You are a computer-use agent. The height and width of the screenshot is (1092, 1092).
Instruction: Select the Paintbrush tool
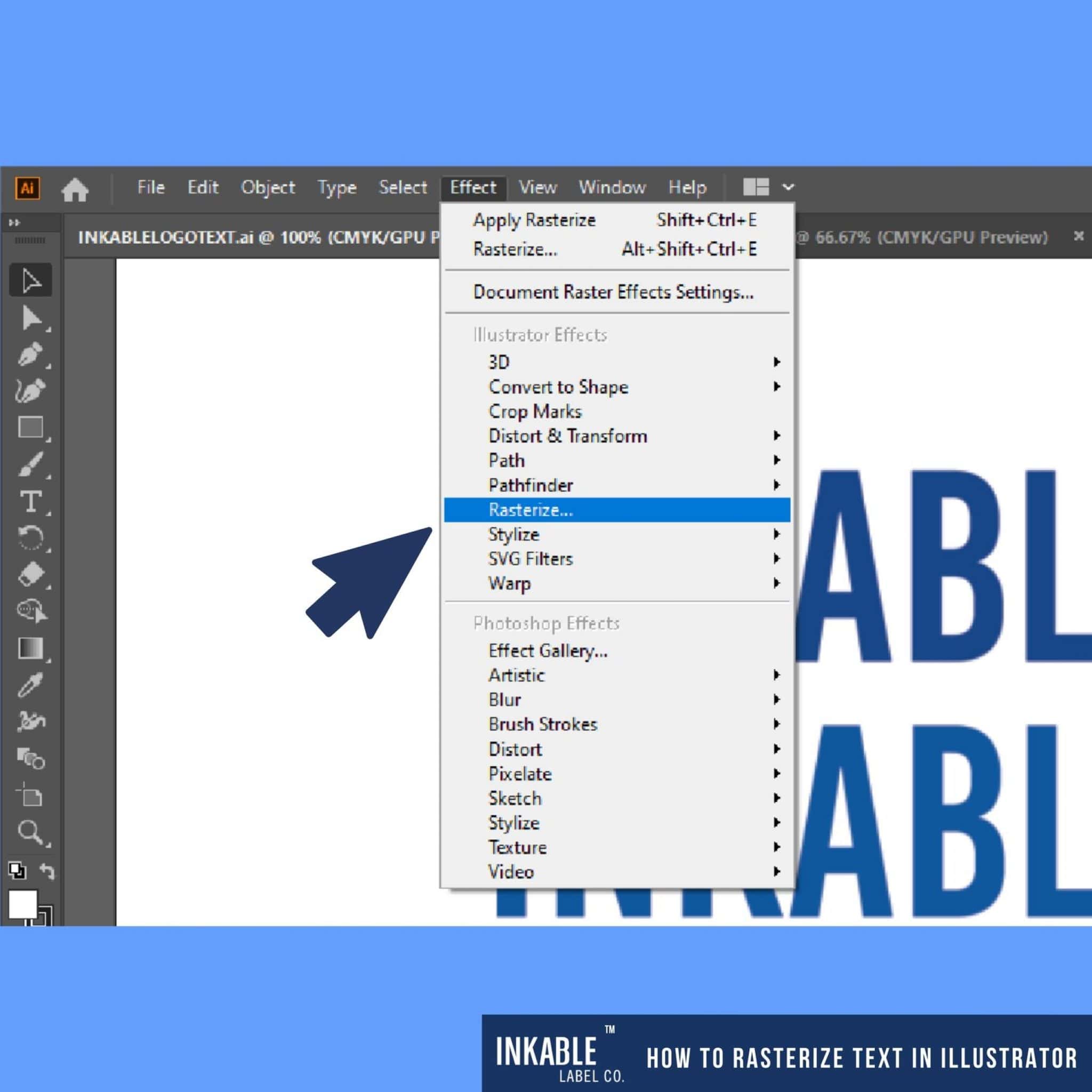click(30, 465)
